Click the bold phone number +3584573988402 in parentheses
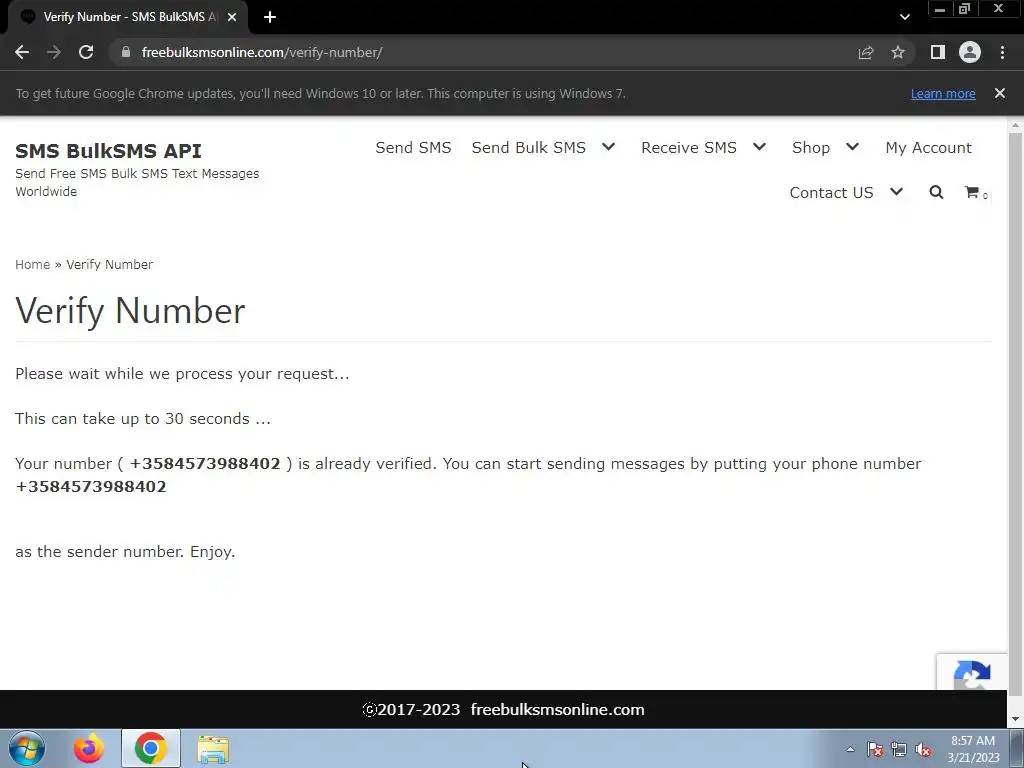This screenshot has height=768, width=1024. (205, 464)
